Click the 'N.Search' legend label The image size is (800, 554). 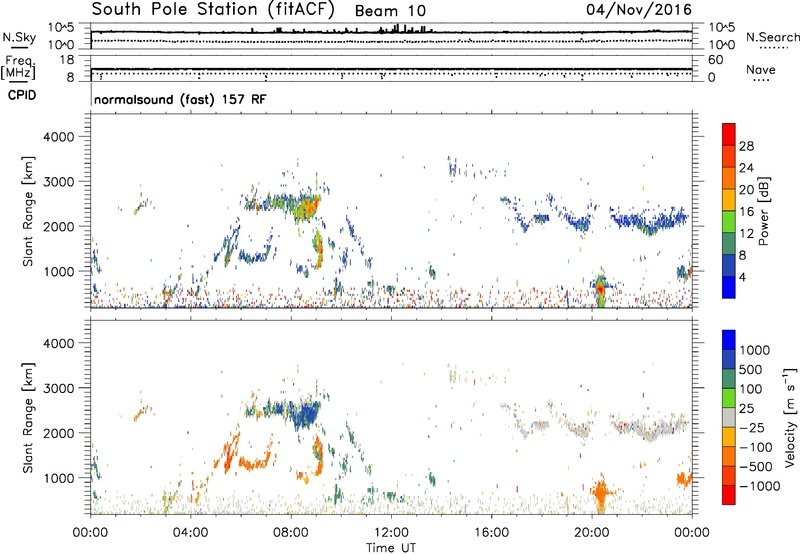pyautogui.click(x=773, y=37)
